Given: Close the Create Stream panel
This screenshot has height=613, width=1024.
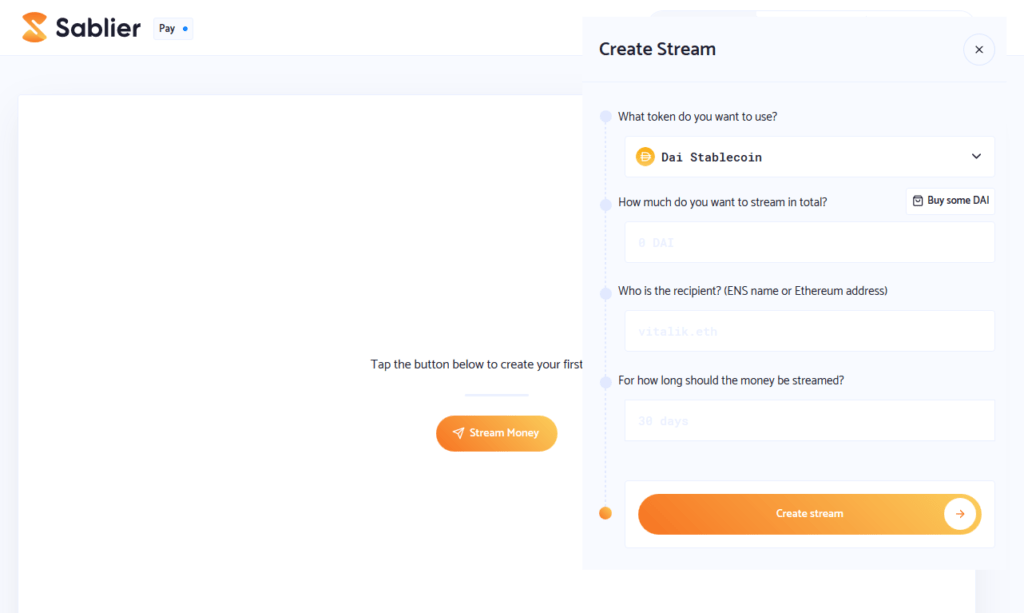Looking at the screenshot, I should pyautogui.click(x=978, y=49).
